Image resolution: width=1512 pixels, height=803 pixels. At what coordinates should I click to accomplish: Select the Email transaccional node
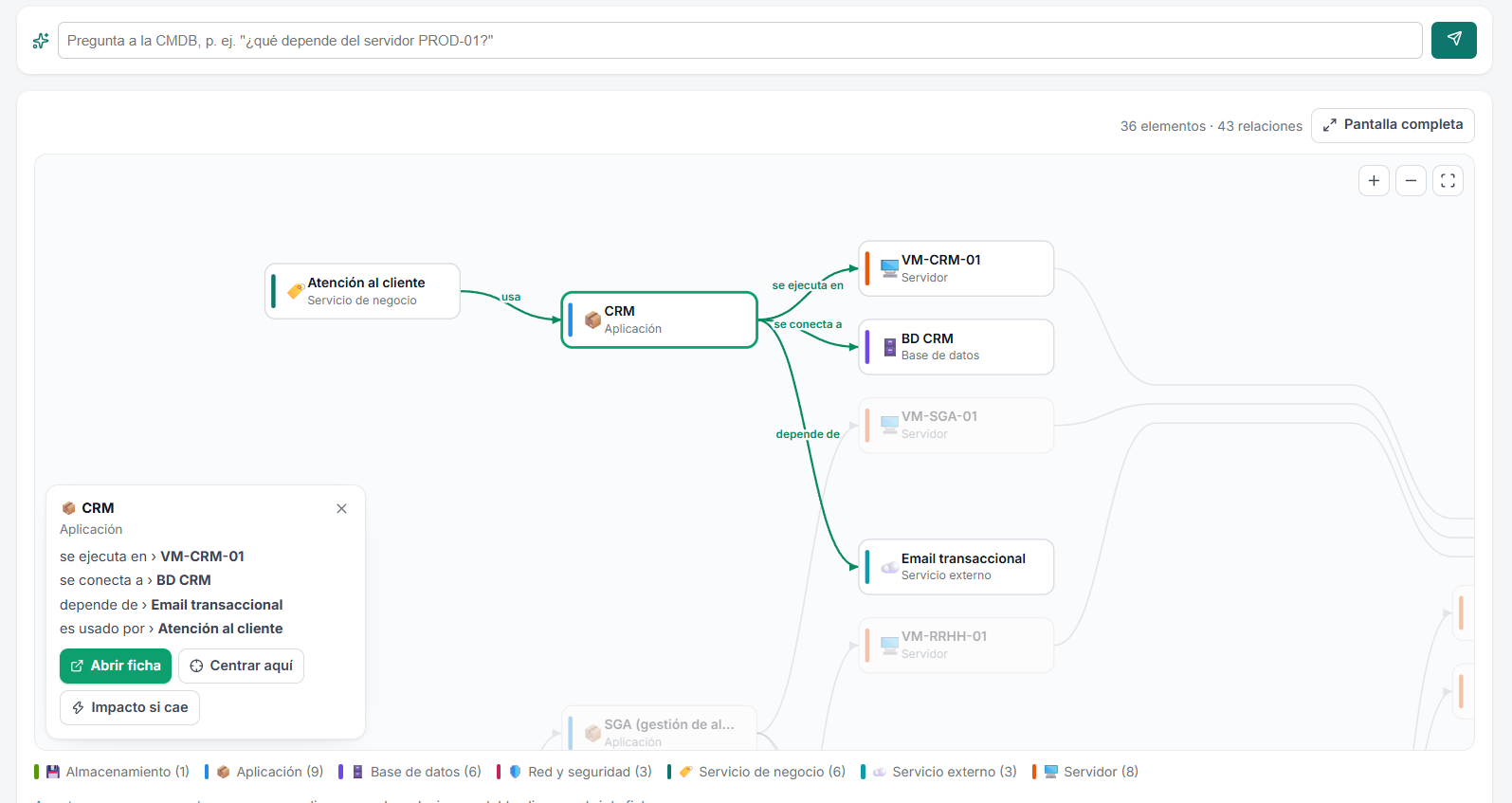956,567
